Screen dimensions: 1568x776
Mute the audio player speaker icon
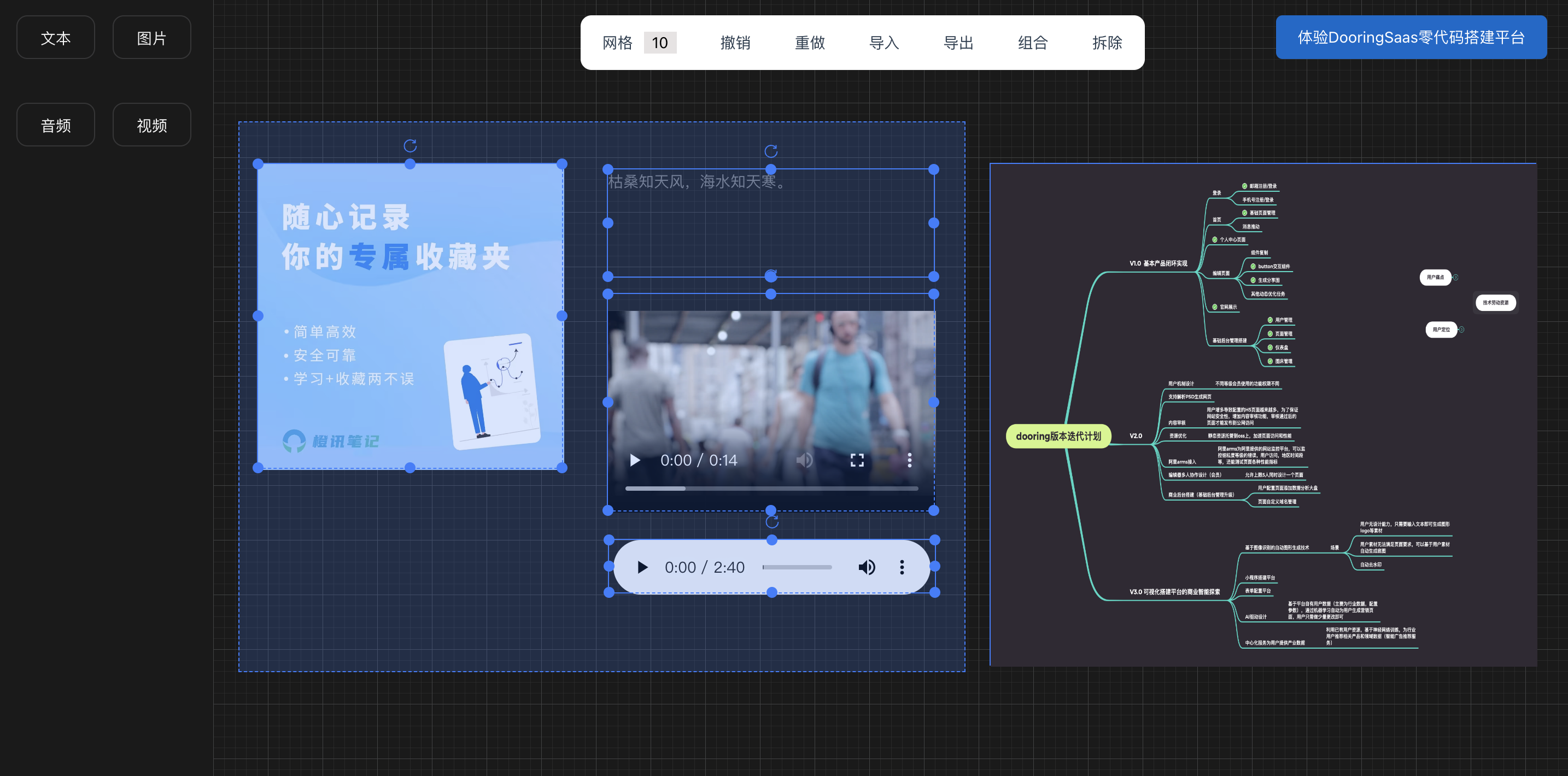point(866,567)
